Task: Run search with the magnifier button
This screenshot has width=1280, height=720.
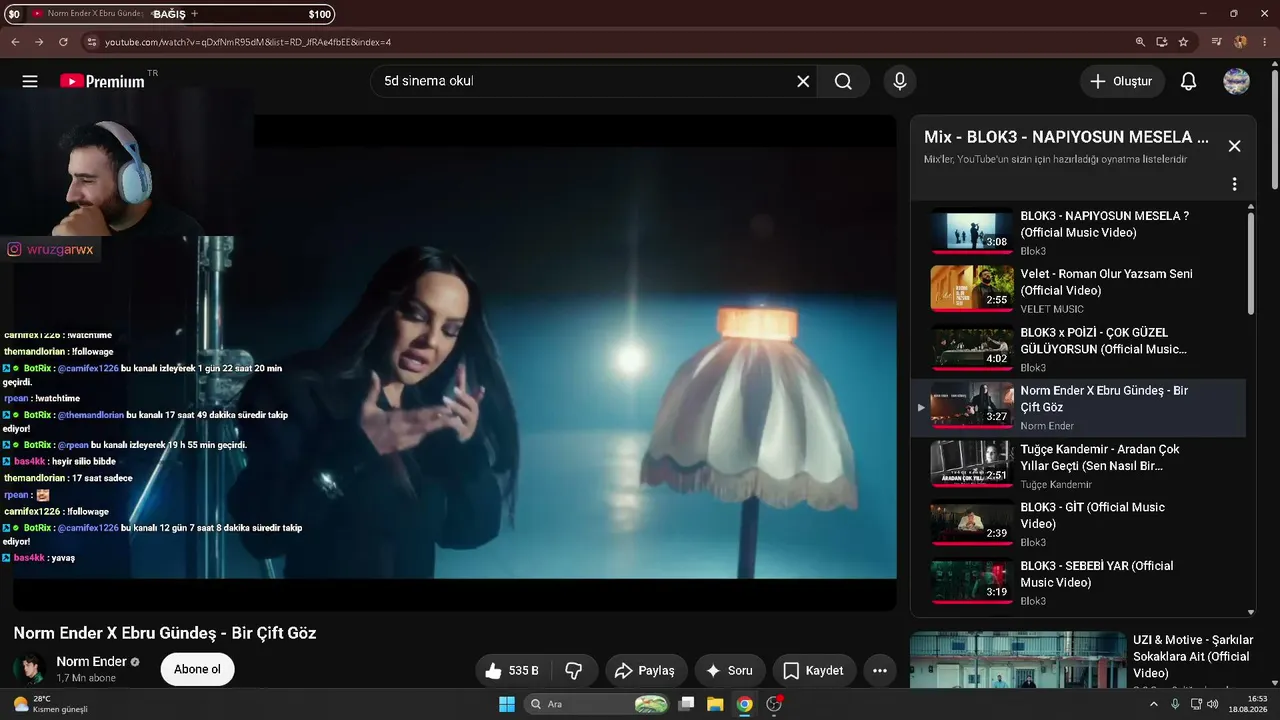Action: (x=843, y=81)
